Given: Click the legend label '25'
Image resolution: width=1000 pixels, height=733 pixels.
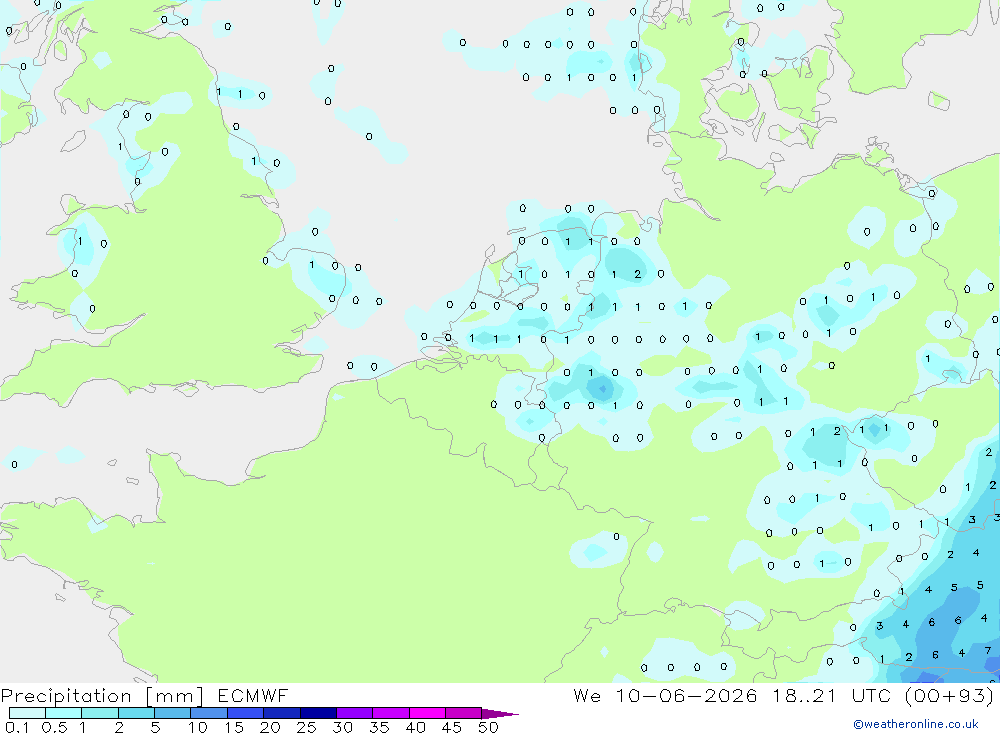Looking at the screenshot, I should tap(306, 727).
